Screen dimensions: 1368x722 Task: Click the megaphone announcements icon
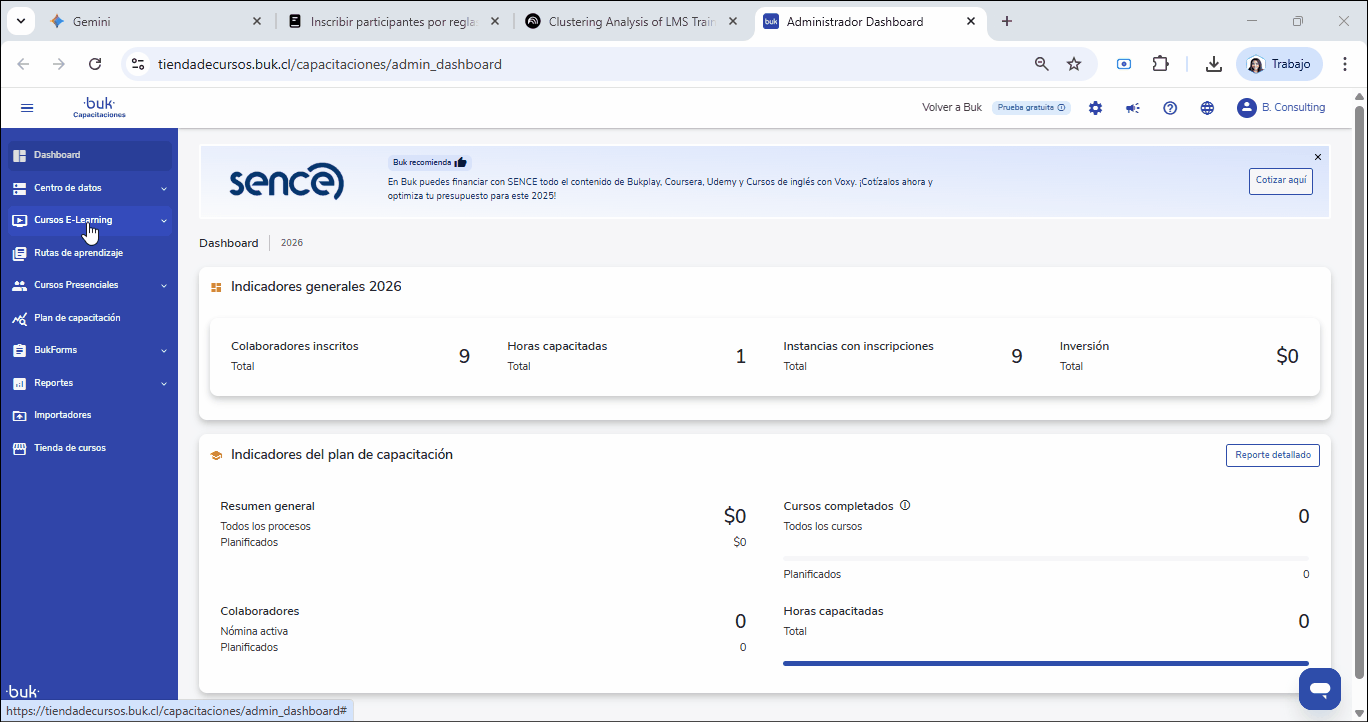(x=1132, y=108)
